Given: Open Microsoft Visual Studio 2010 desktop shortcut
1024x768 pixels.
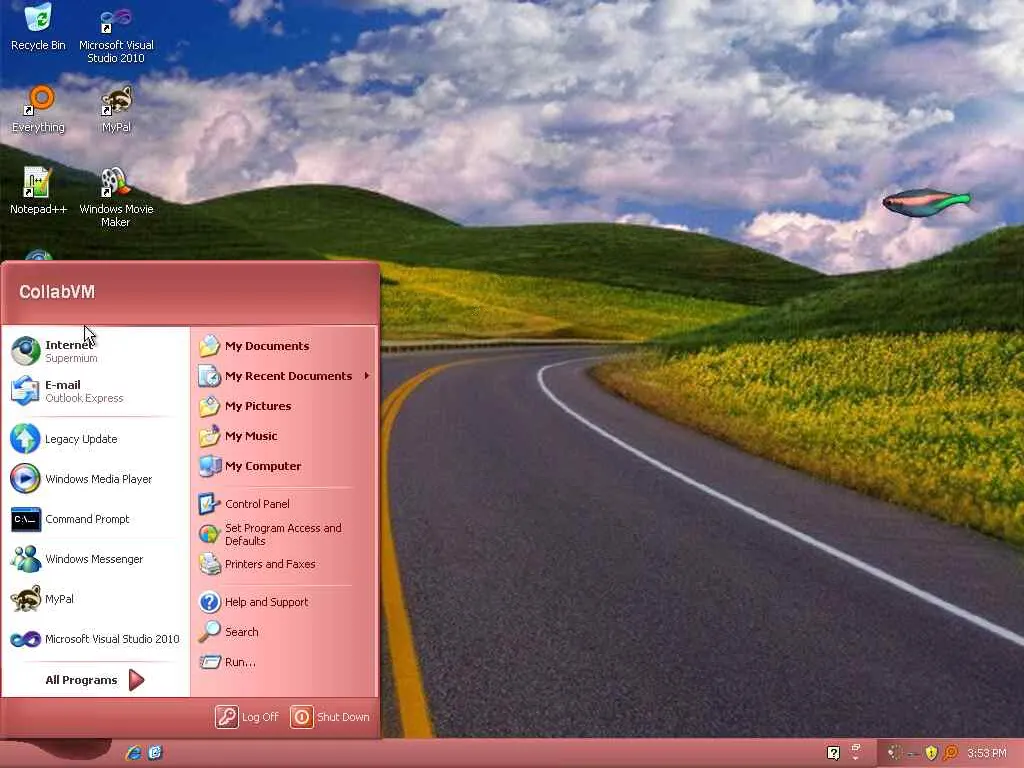Looking at the screenshot, I should pos(116,34).
